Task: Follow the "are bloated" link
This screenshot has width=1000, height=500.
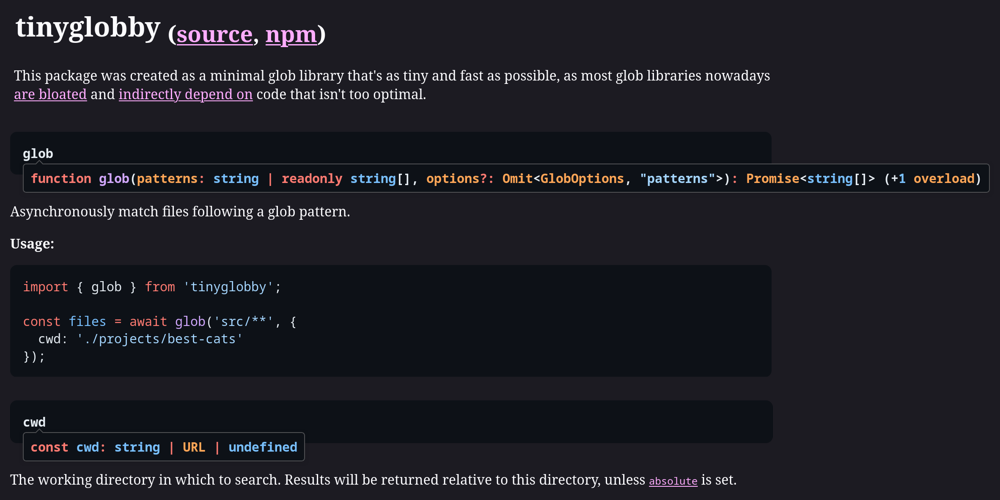Action: pyautogui.click(x=50, y=95)
